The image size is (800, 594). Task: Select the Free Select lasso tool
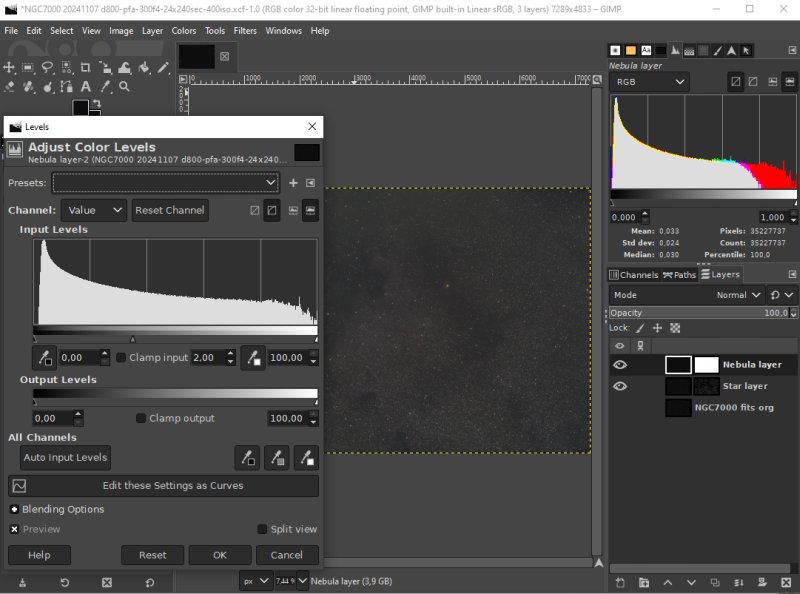pos(47,67)
